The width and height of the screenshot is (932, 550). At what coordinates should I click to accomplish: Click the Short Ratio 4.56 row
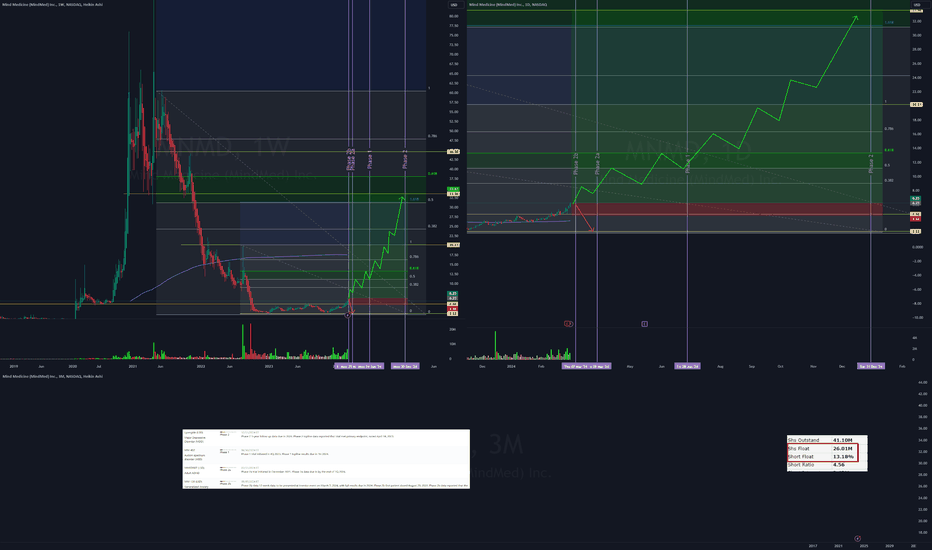(827, 464)
